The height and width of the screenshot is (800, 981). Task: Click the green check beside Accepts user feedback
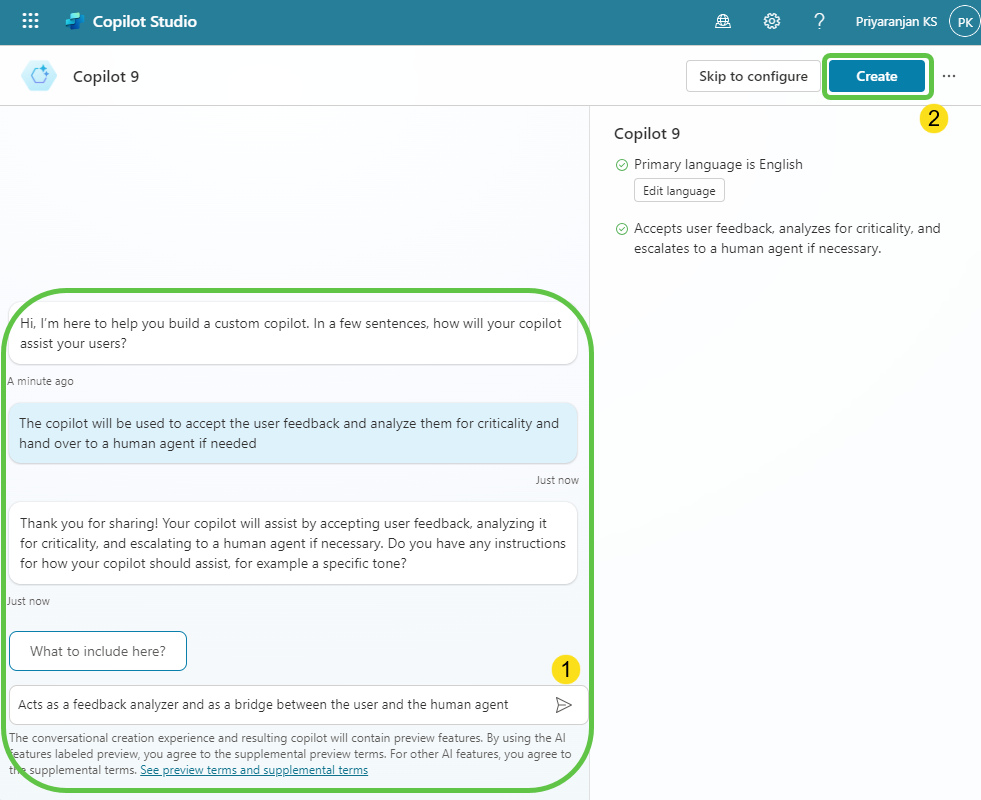(x=622, y=229)
